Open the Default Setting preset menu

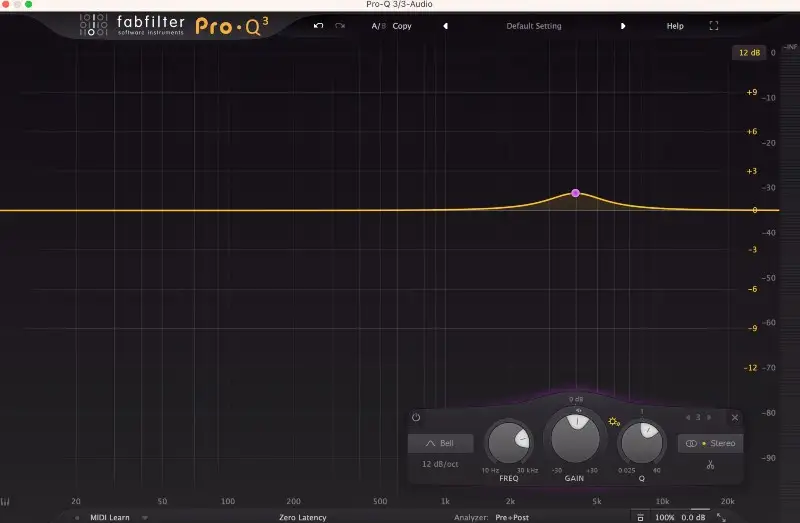click(534, 26)
